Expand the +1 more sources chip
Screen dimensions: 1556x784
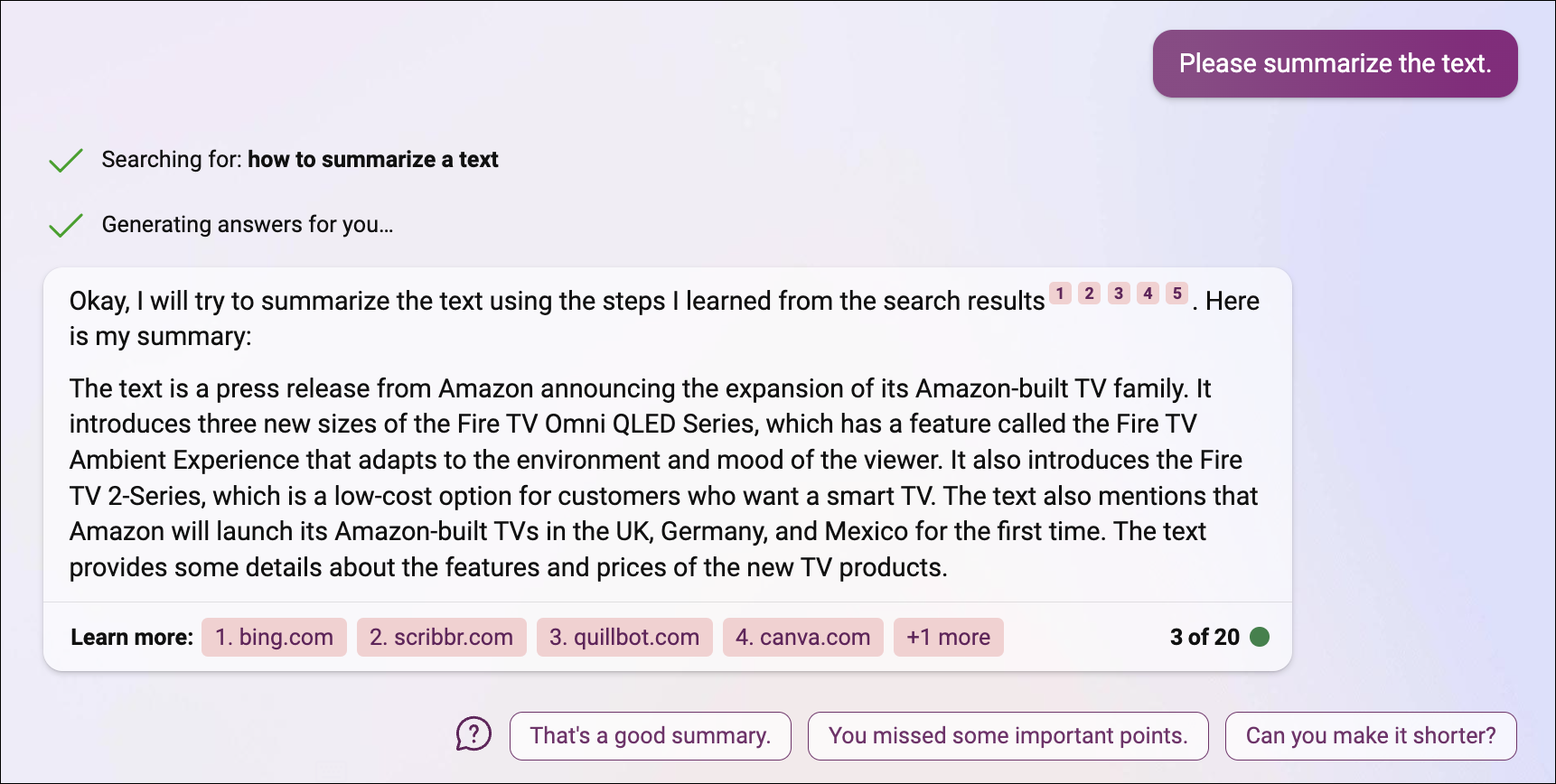tap(948, 637)
